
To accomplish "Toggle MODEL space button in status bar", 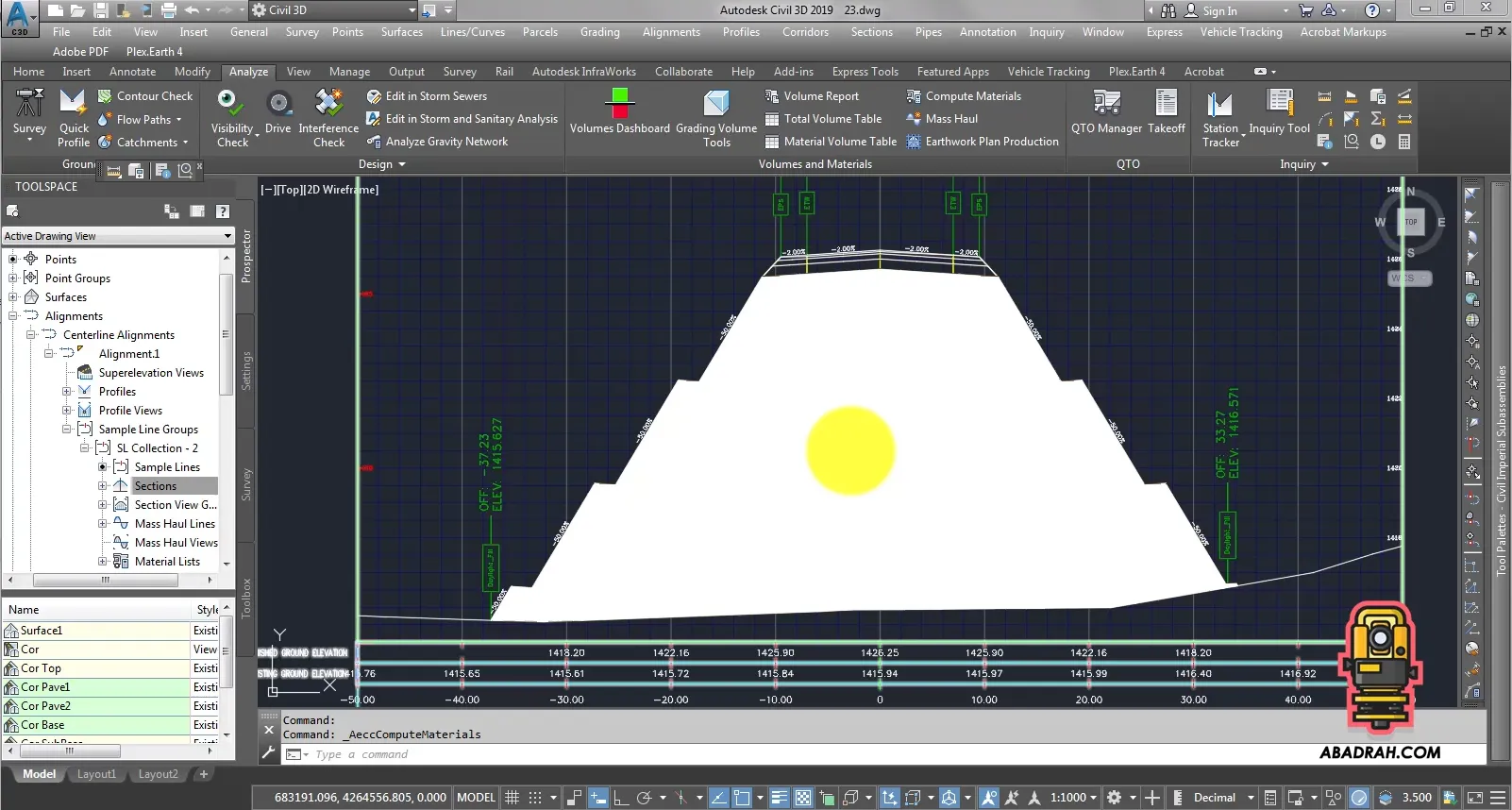I will 476,798.
